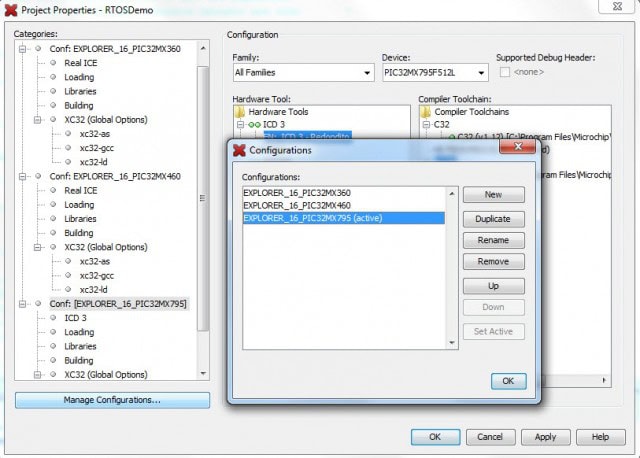Viewport: 640px width, 458px height.
Task: Collapse XC32 (Global Options) under PIC32MX460
Action: point(38,247)
